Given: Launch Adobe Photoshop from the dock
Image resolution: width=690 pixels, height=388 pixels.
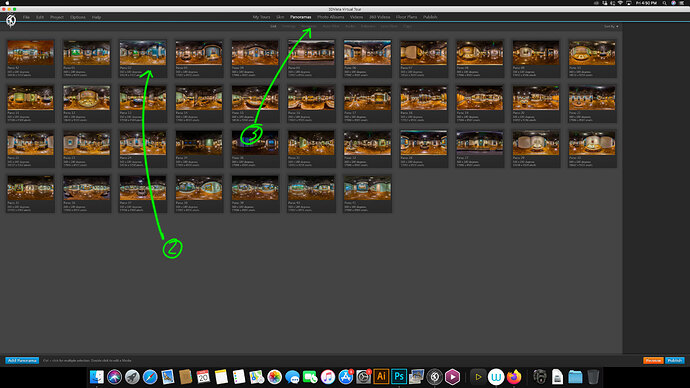Looking at the screenshot, I should coord(399,377).
